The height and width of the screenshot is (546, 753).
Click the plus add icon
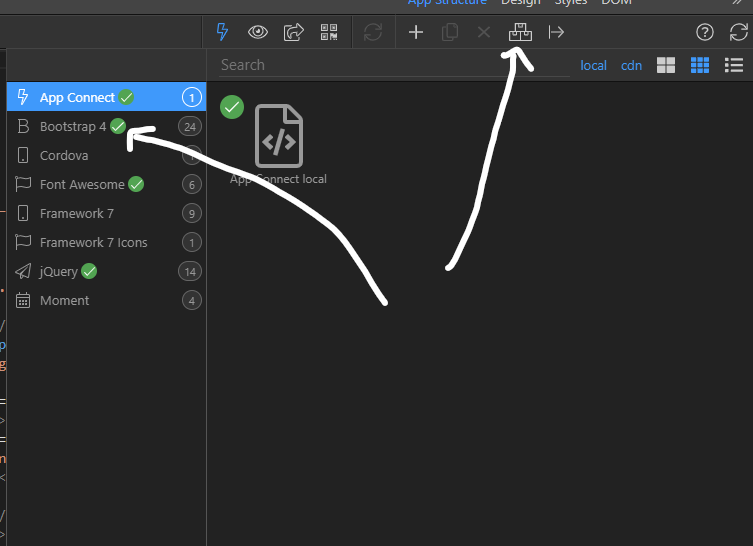(x=415, y=32)
